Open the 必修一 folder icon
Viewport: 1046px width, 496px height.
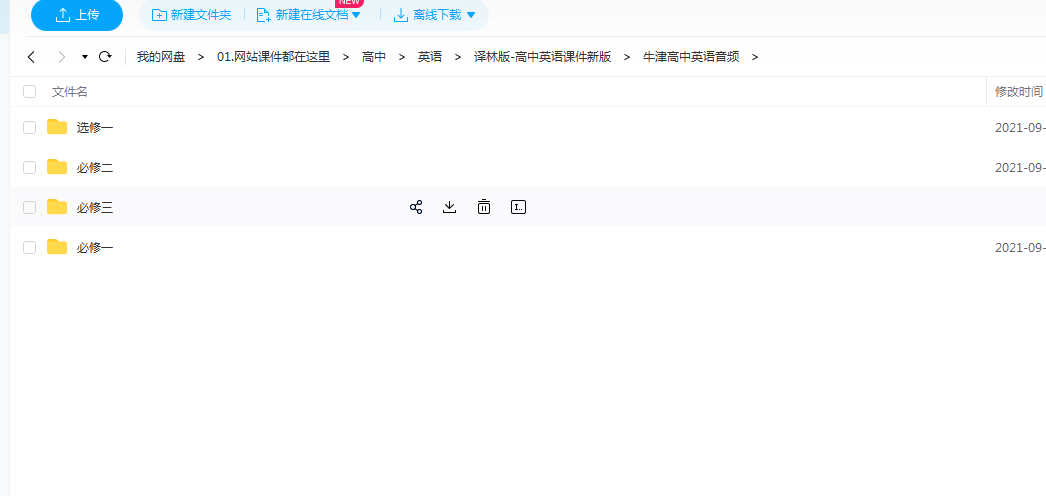[x=57, y=247]
